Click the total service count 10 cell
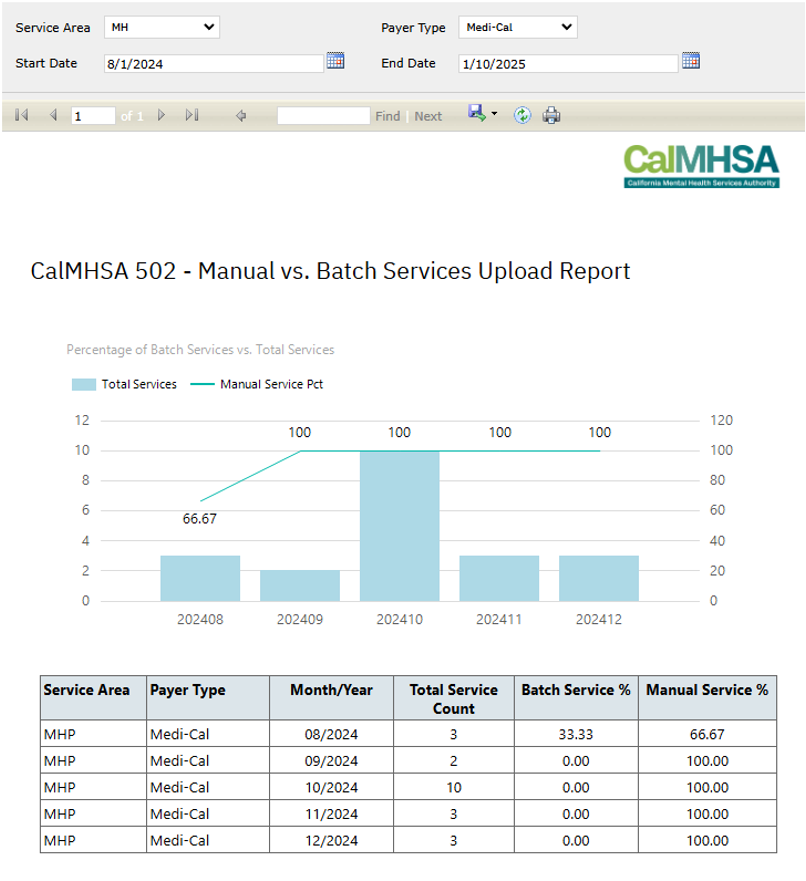 coord(454,787)
